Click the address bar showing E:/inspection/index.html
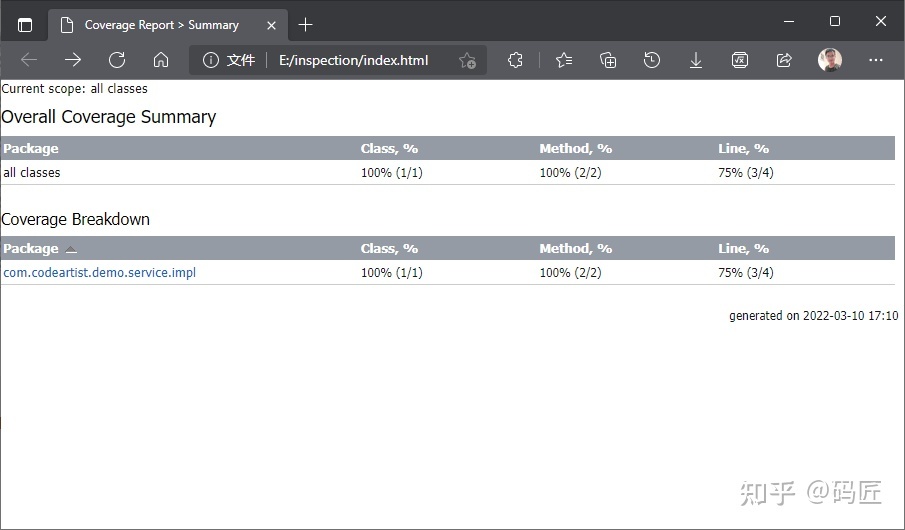The width and height of the screenshot is (905, 530). 353,60
